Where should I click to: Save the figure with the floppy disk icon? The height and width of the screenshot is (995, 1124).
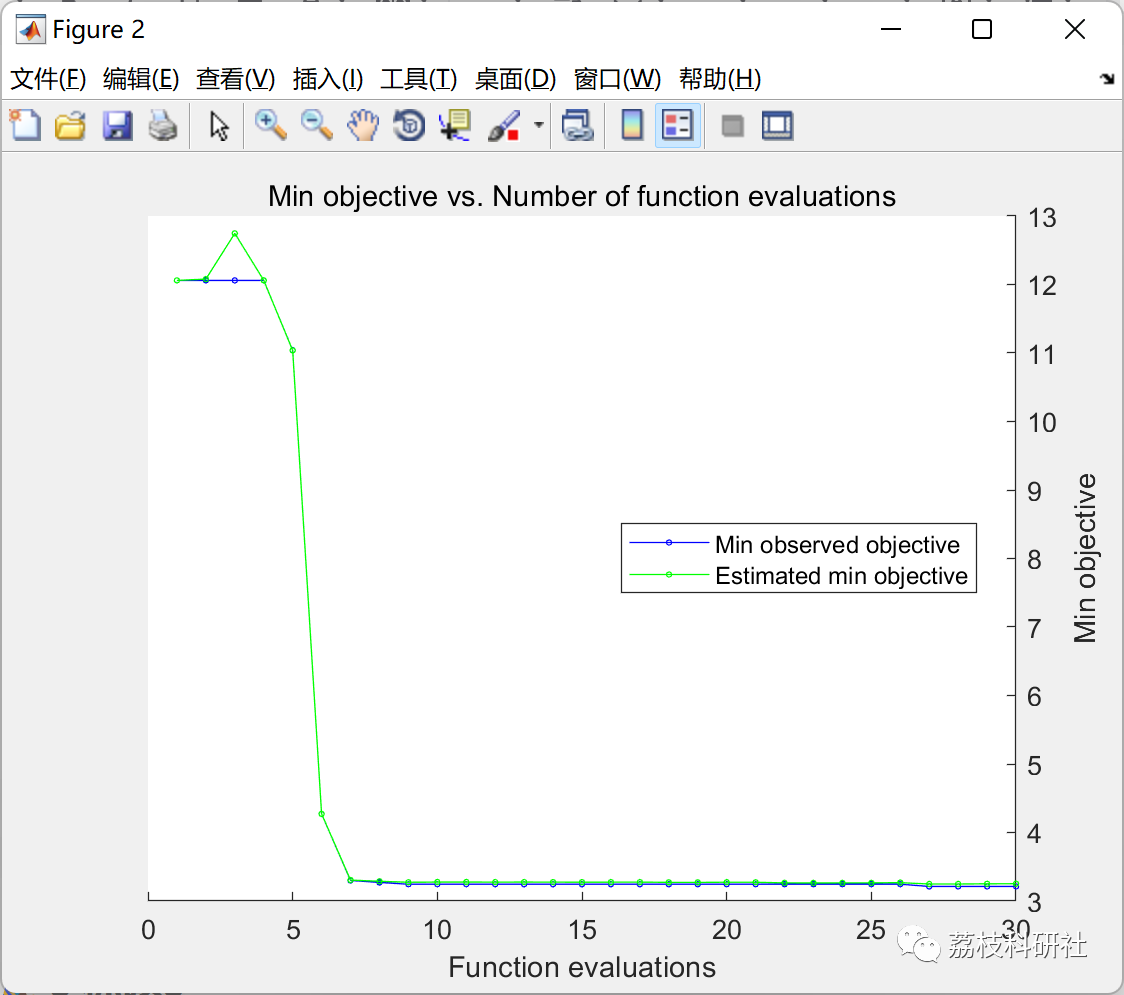click(x=117, y=125)
